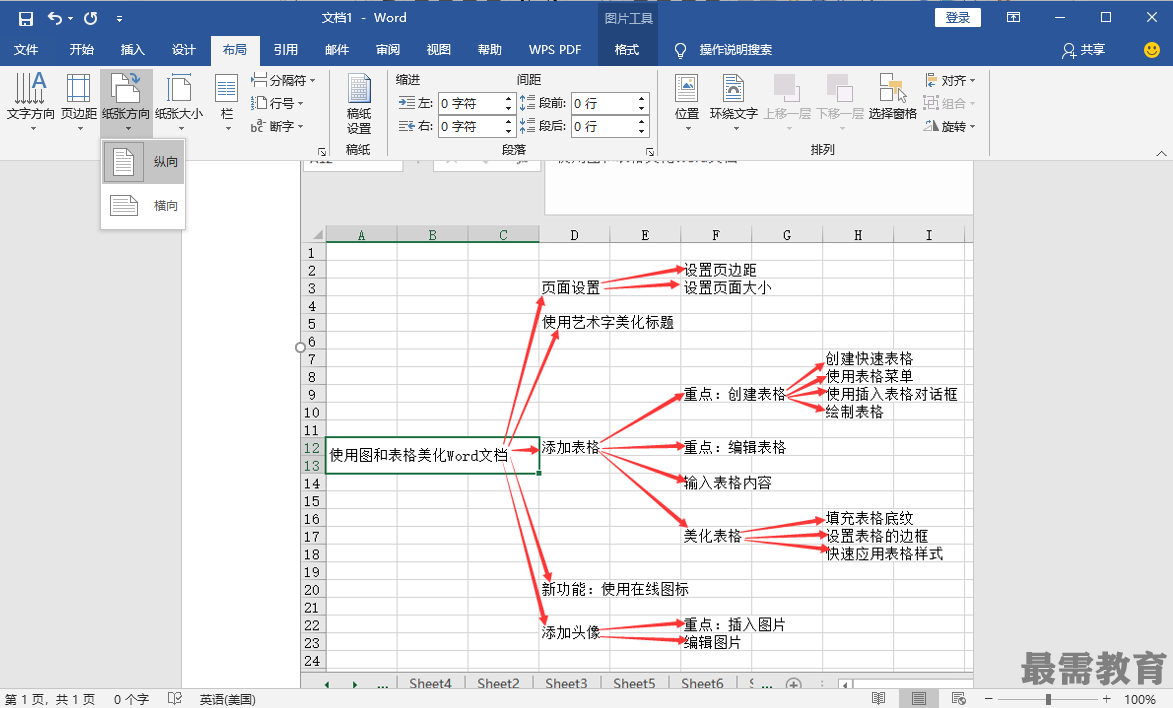Open the page setup dialog launcher
This screenshot has height=708, width=1173.
point(322,151)
